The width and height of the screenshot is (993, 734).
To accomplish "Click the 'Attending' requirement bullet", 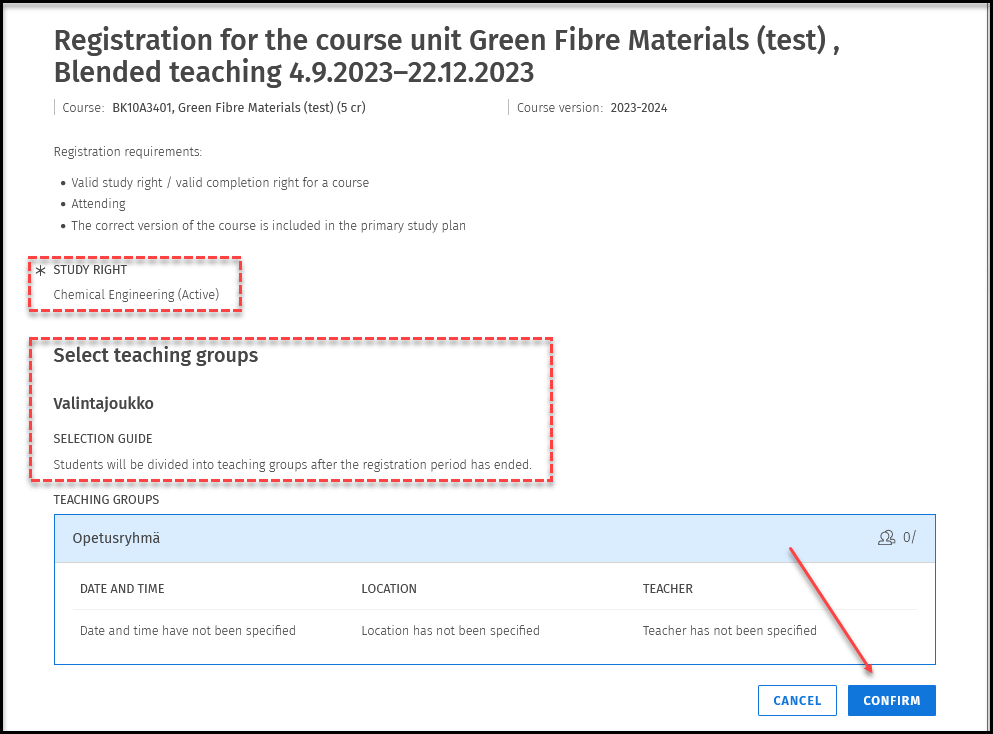I will pos(98,204).
